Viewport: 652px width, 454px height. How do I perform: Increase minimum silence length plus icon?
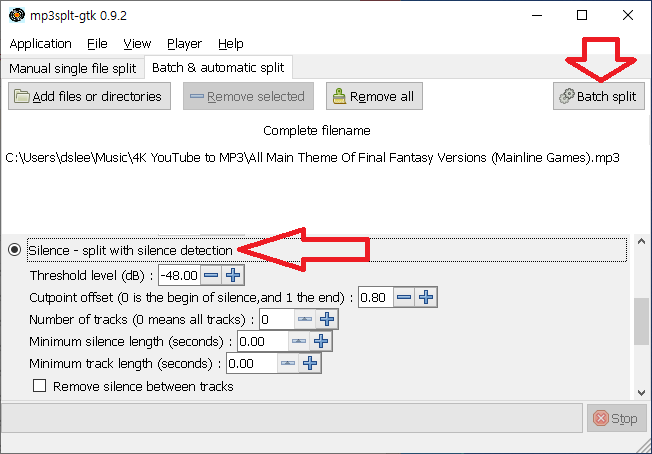point(321,341)
